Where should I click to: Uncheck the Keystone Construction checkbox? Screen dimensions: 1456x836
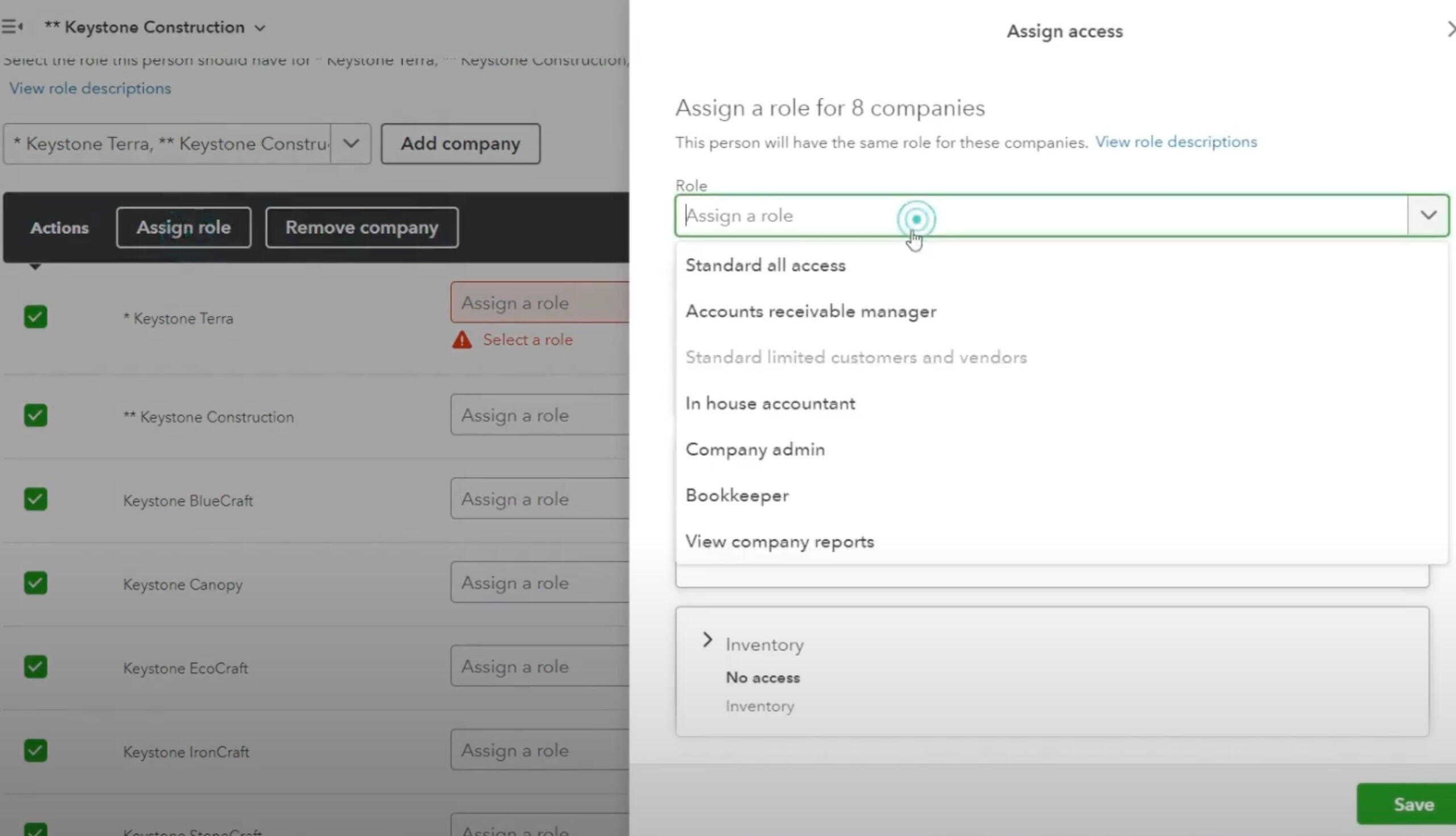[36, 416]
